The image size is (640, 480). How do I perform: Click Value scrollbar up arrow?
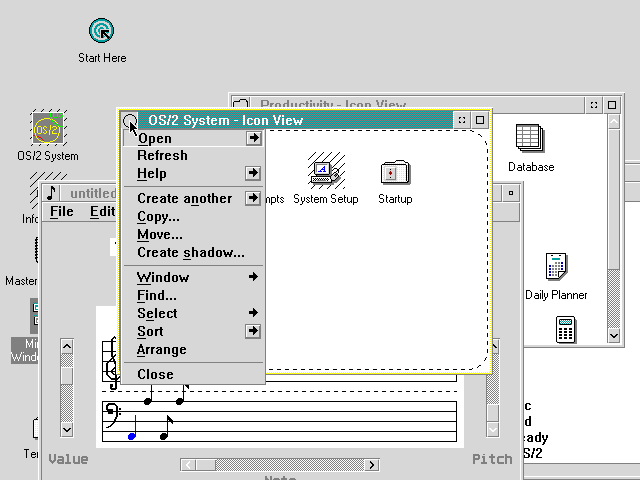[x=67, y=347]
